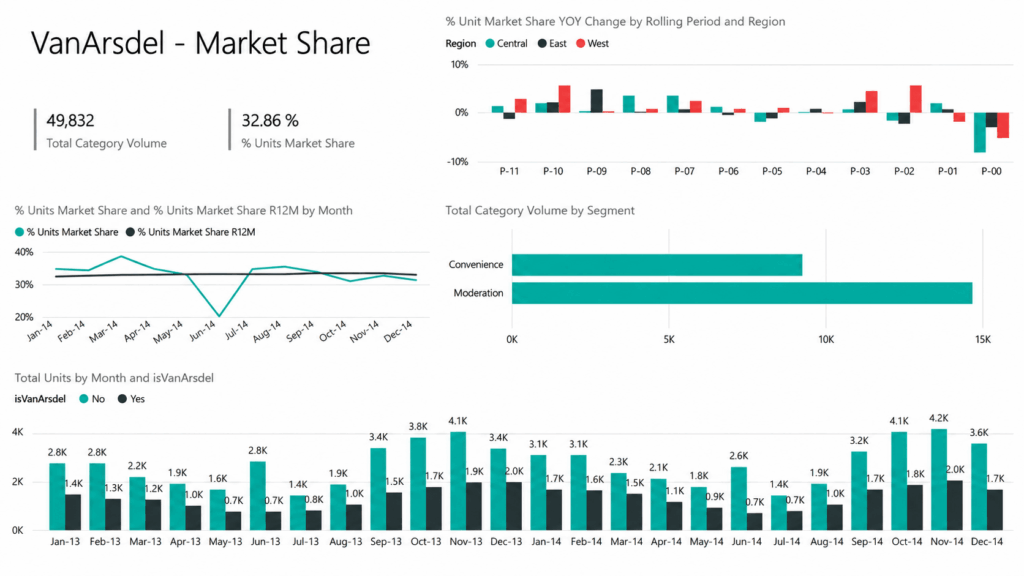
Task: Click the '% Units Market Share R12M' legend item
Action: click(x=190, y=232)
